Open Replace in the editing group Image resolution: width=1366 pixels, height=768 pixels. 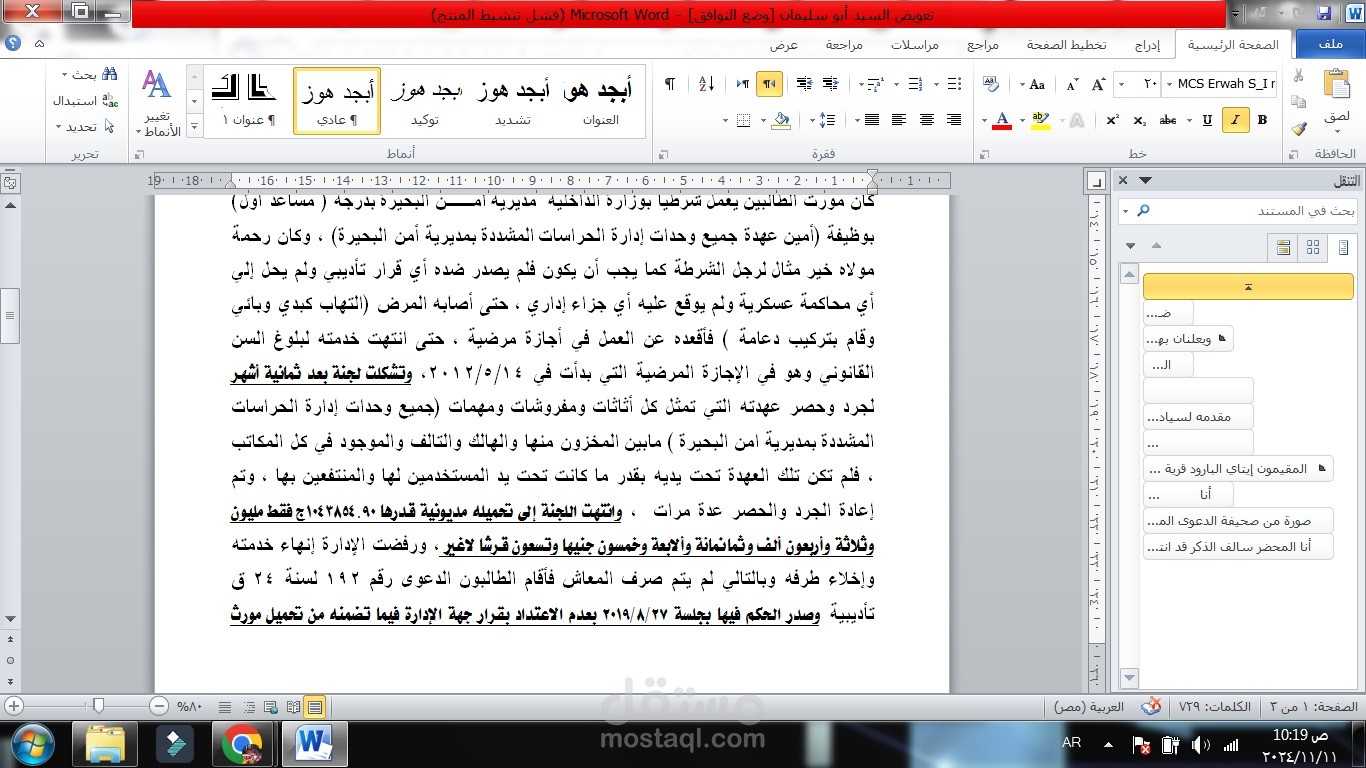(85, 101)
